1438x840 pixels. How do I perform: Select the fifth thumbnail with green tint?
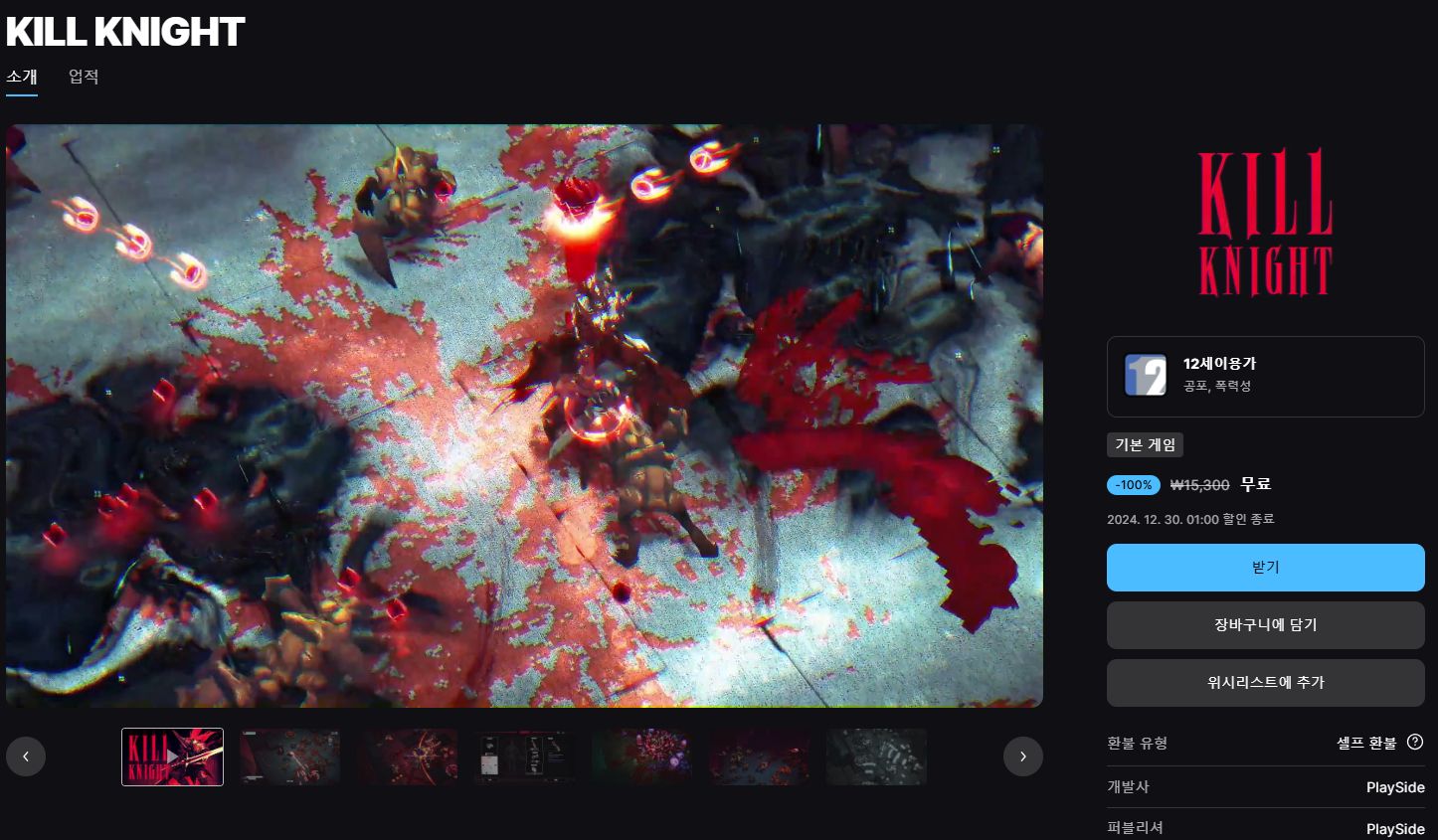pos(642,756)
